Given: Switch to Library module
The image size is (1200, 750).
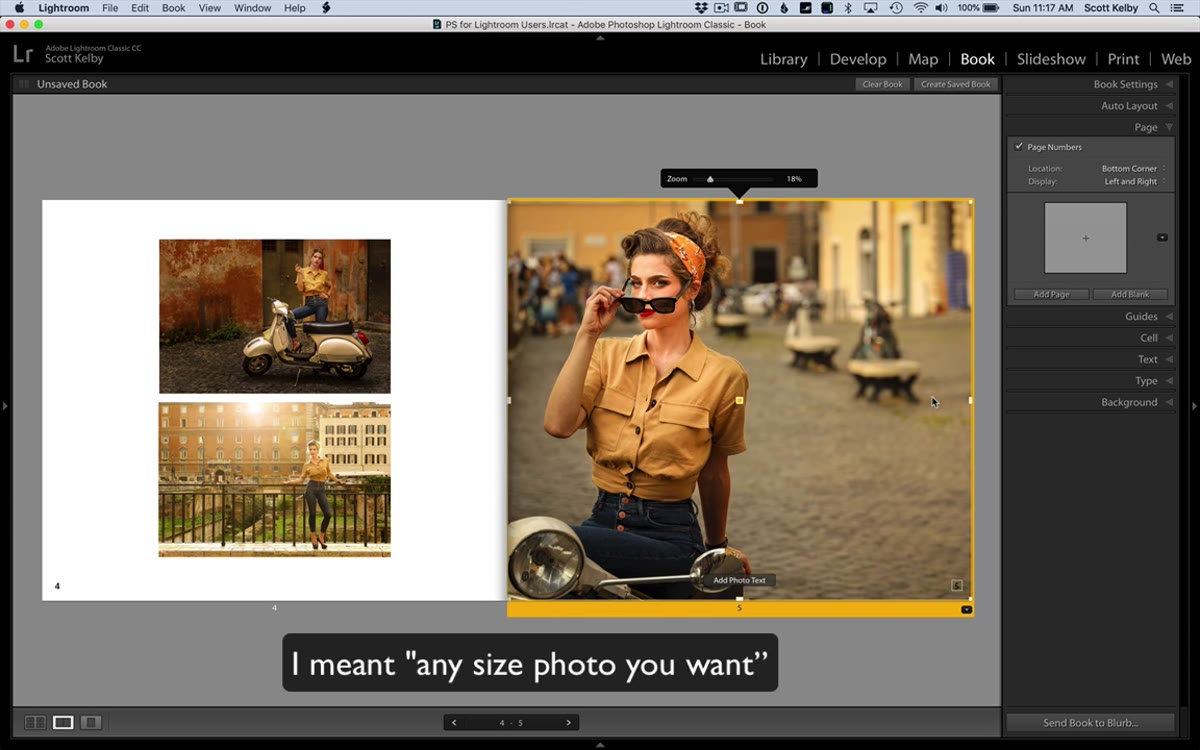Looking at the screenshot, I should click(783, 59).
